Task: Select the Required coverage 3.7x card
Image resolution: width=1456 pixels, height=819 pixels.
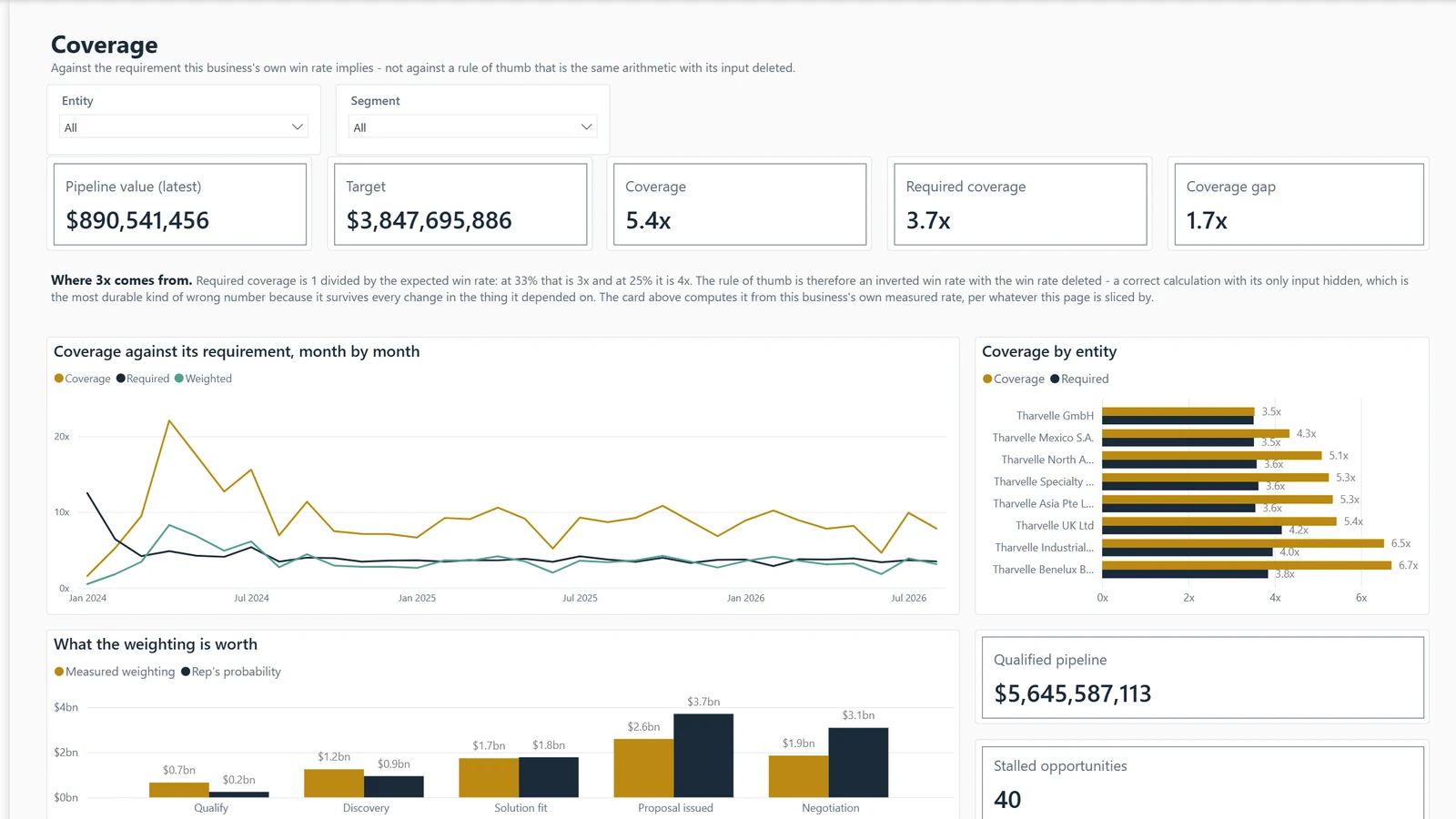Action: [1020, 204]
